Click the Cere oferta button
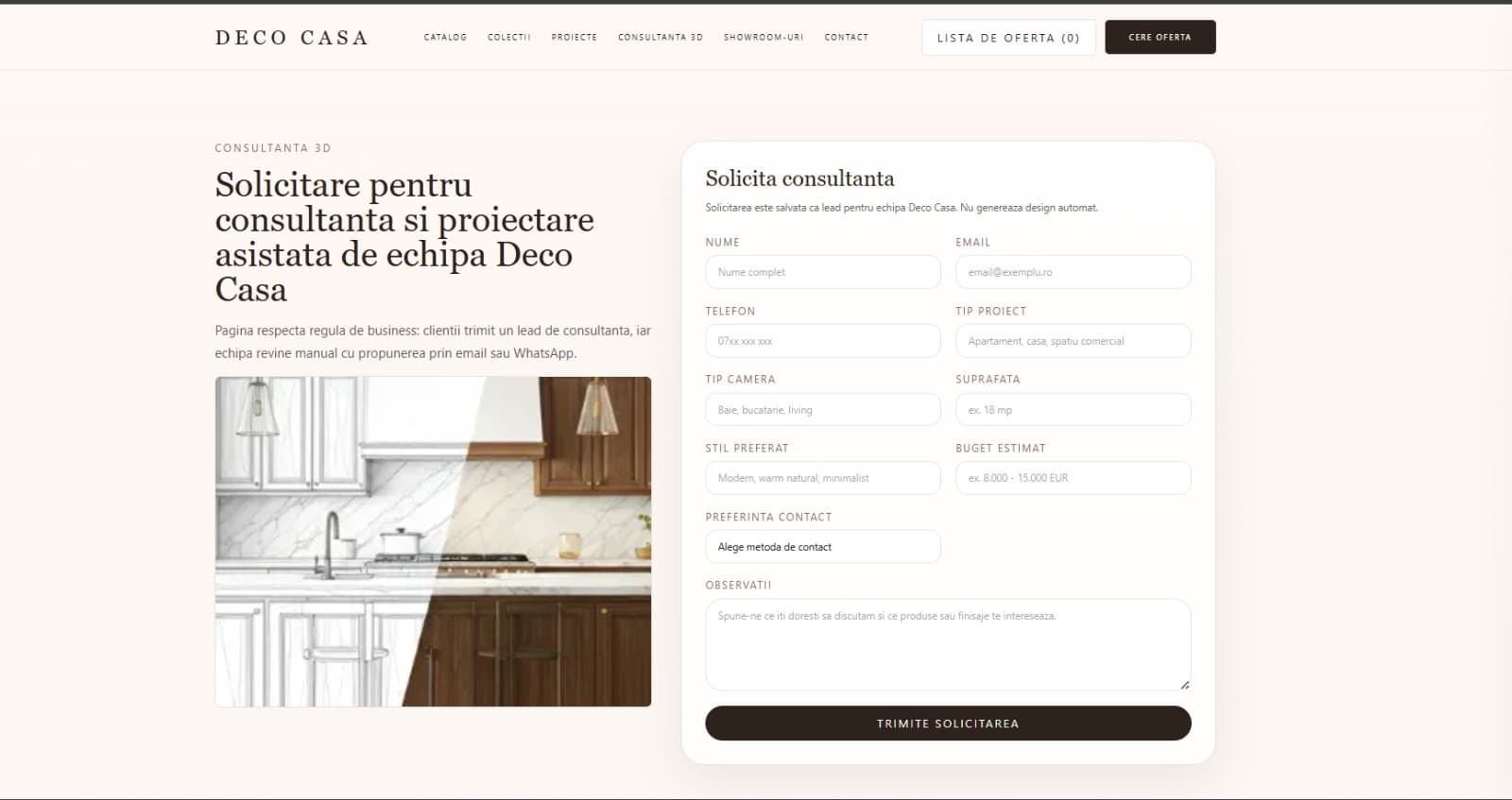This screenshot has width=1512, height=800. pos(1160,37)
